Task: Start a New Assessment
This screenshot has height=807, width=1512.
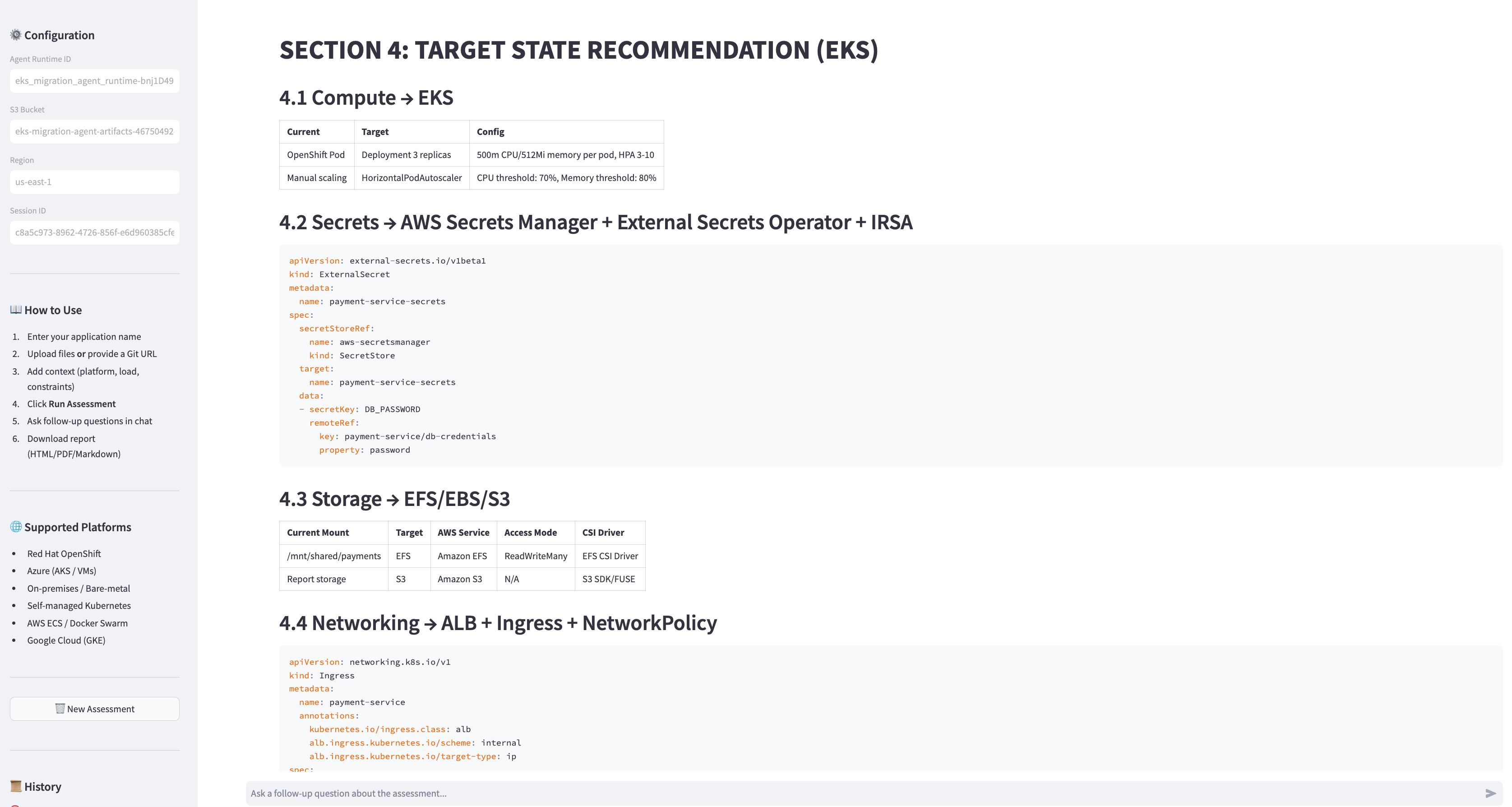Action: 94,709
